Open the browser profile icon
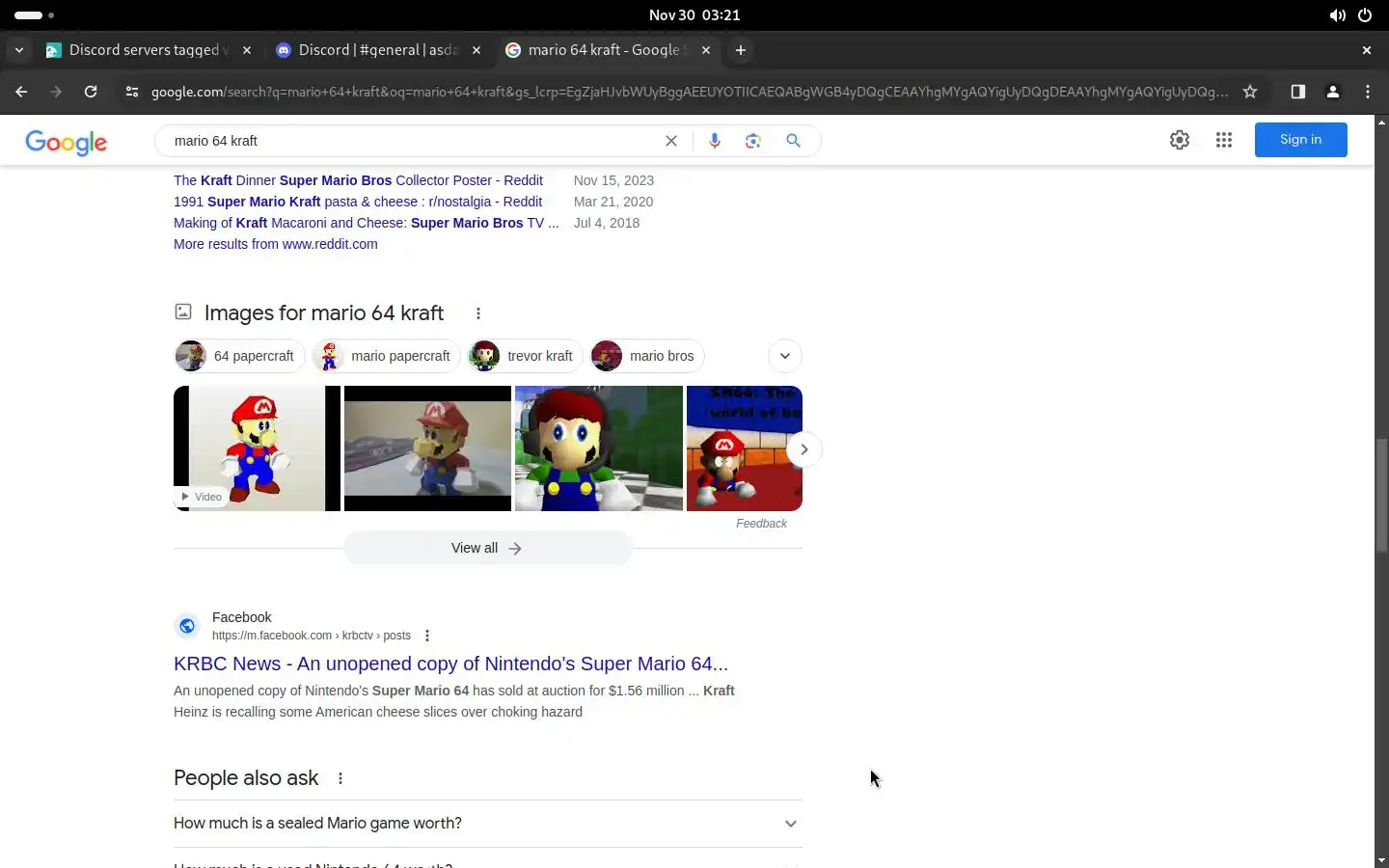This screenshot has height=868, width=1389. click(x=1333, y=92)
